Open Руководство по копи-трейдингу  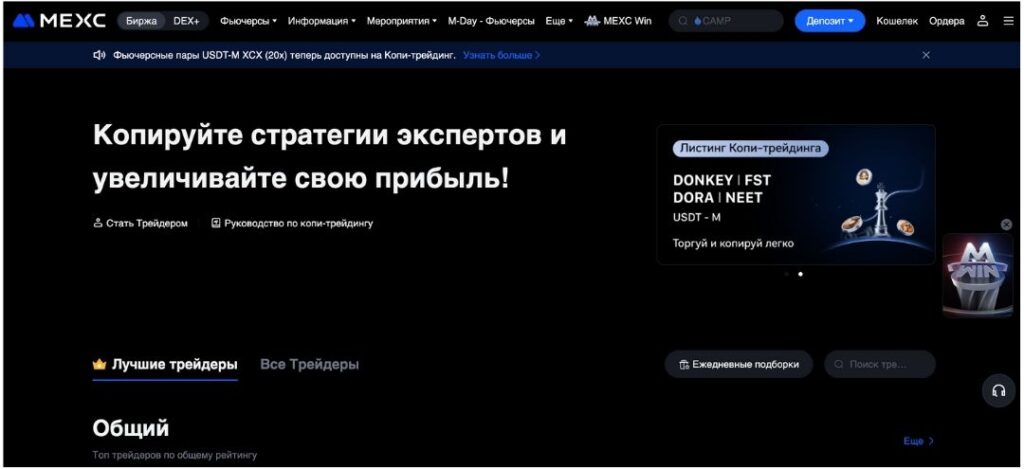292,223
